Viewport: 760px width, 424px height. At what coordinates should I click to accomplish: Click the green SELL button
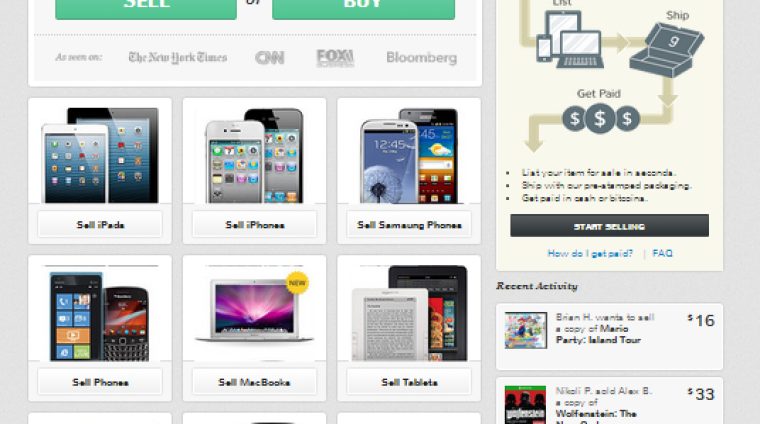[146, 9]
